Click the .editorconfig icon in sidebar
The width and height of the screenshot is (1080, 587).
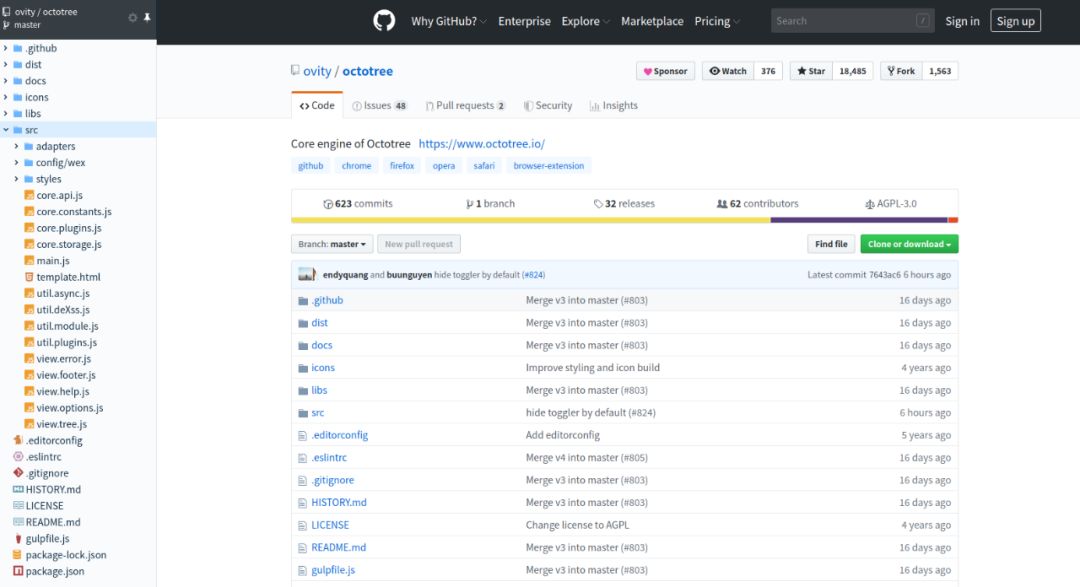click(18, 440)
